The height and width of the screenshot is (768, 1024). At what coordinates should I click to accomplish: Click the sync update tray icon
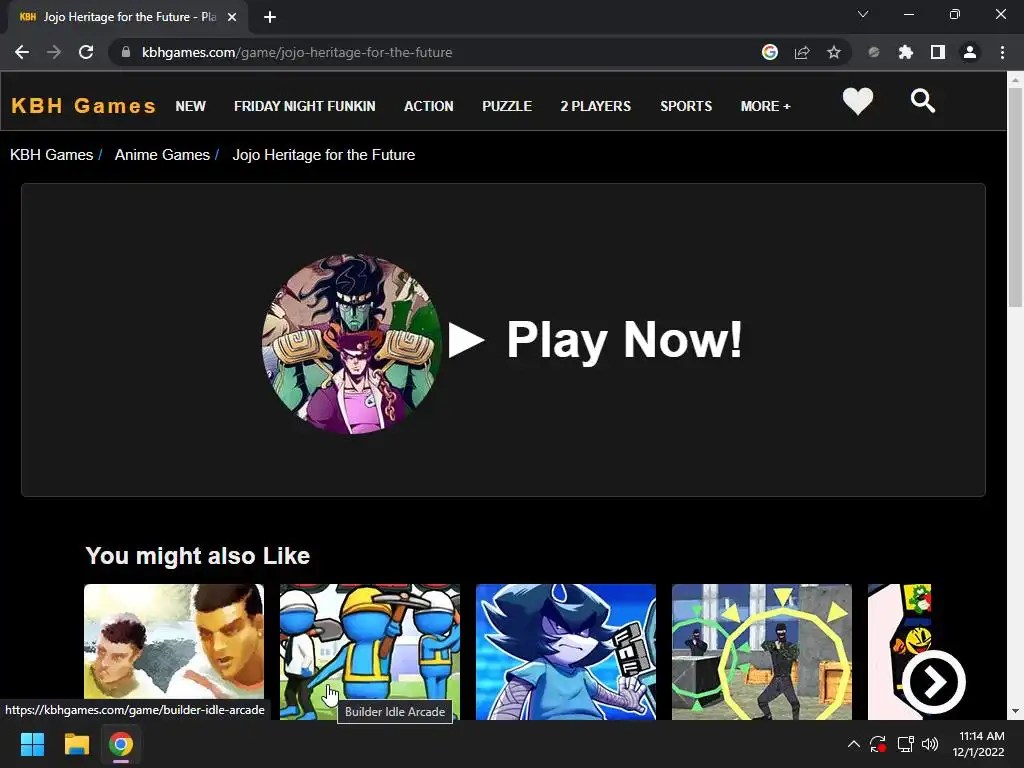pos(878,744)
